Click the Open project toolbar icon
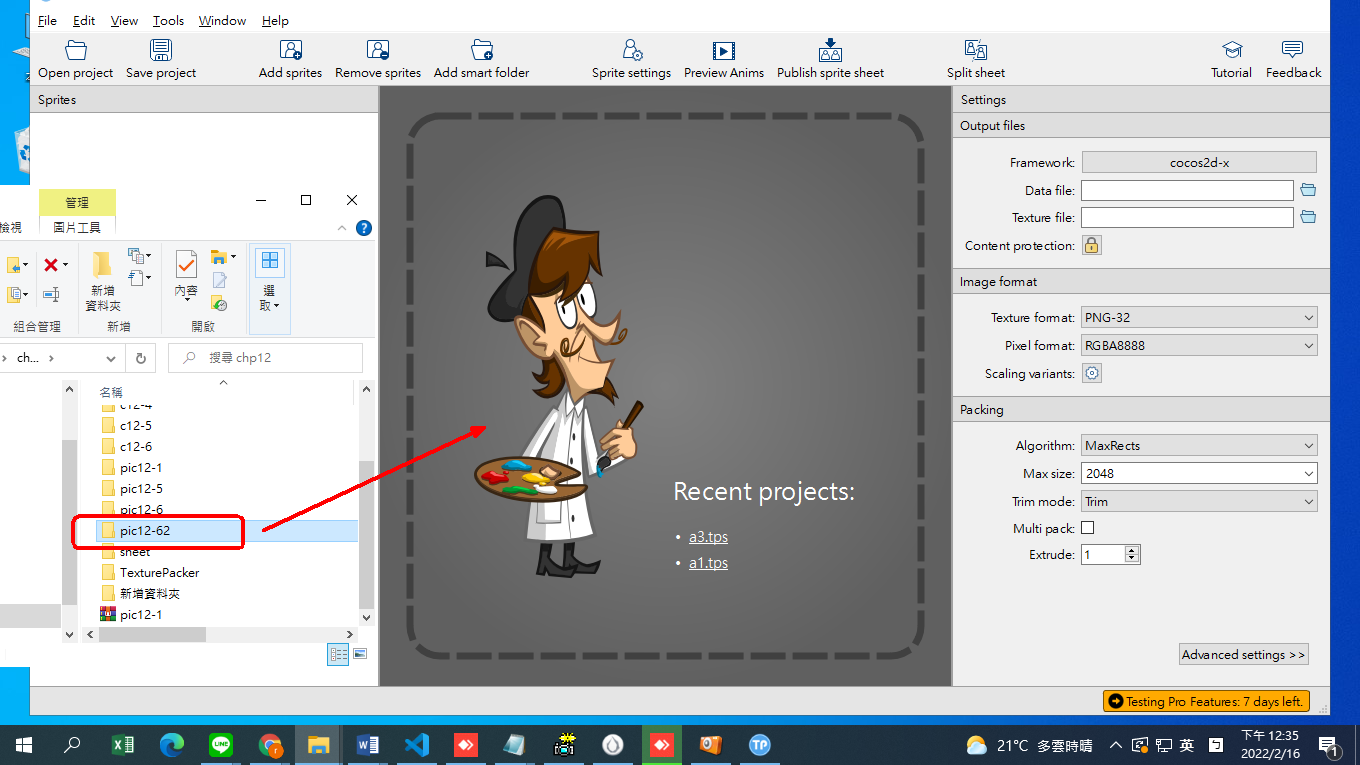Screen dimensions: 1360x765 [76, 50]
